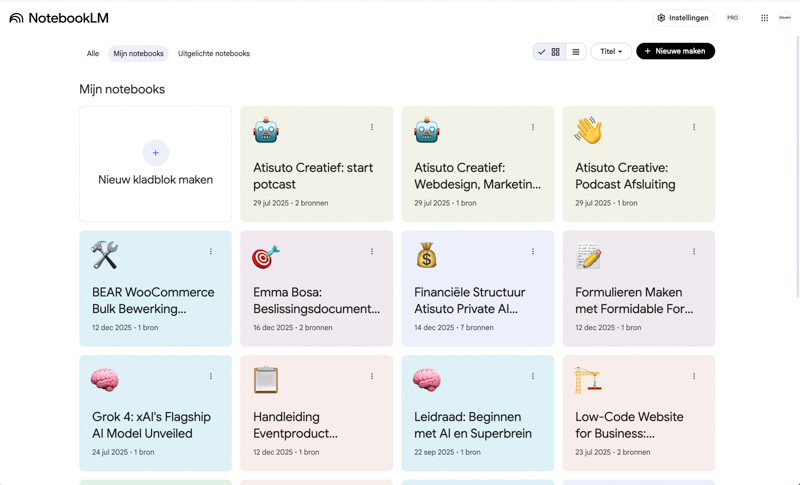Open three-dot menu on Atisuto Creatief: start potcast
Image resolution: width=800 pixels, height=485 pixels.
tap(372, 127)
